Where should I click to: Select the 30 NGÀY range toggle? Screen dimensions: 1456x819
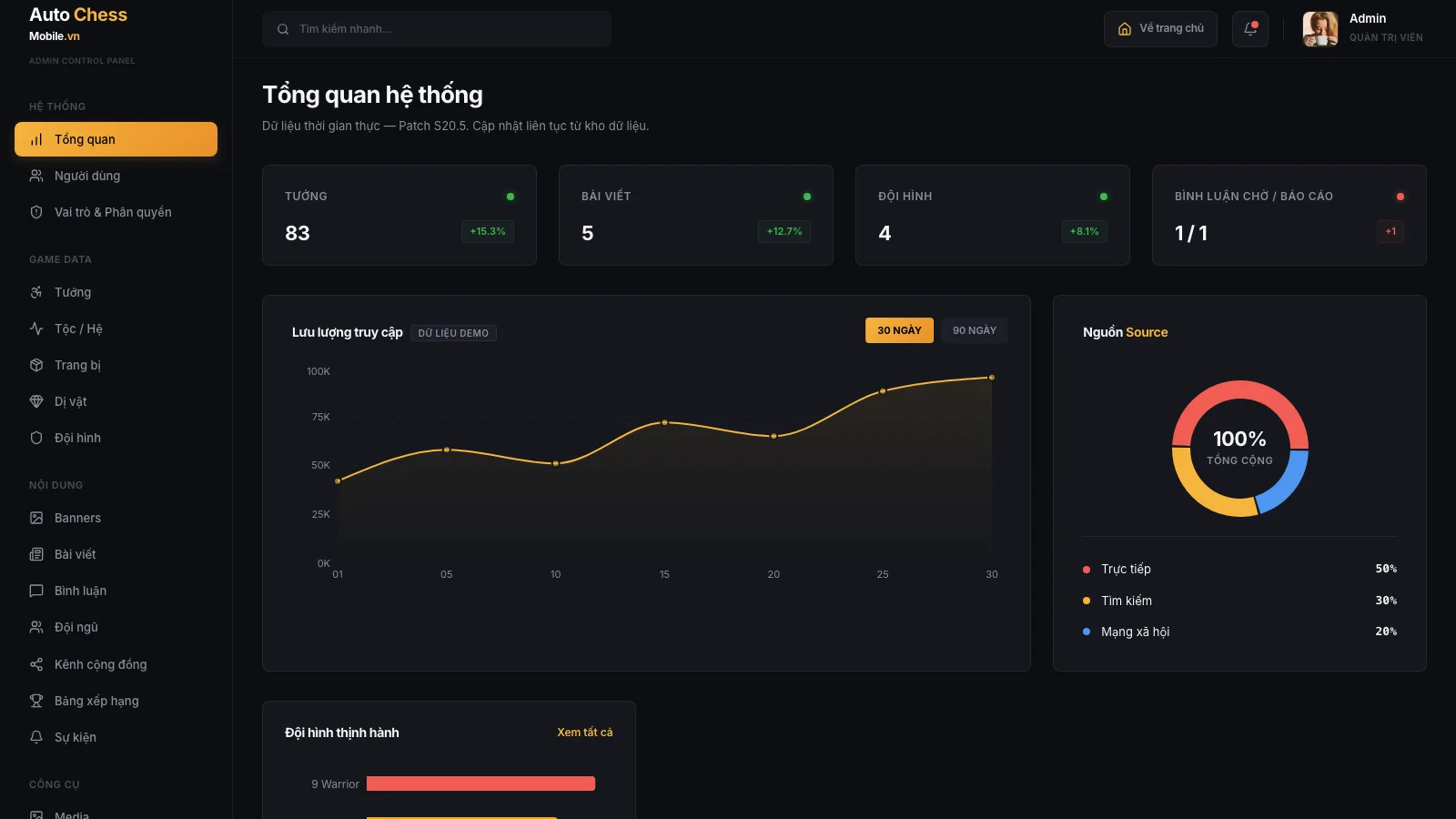tap(899, 330)
